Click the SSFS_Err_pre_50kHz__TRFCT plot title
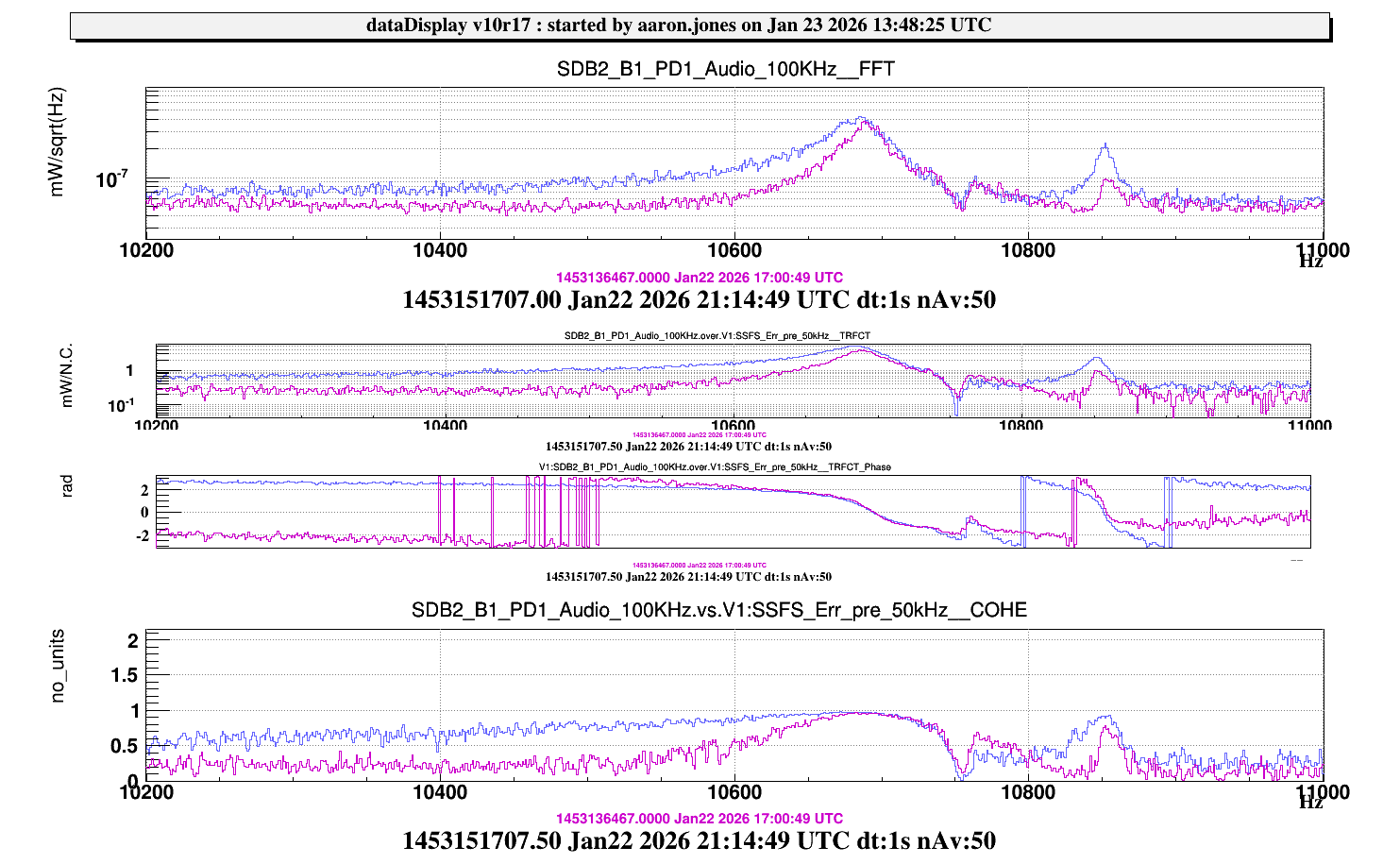 coord(717,335)
